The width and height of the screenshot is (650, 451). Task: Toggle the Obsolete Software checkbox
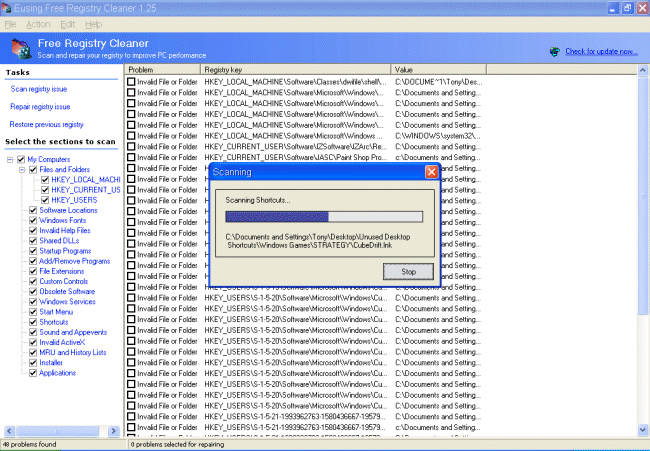coord(33,291)
